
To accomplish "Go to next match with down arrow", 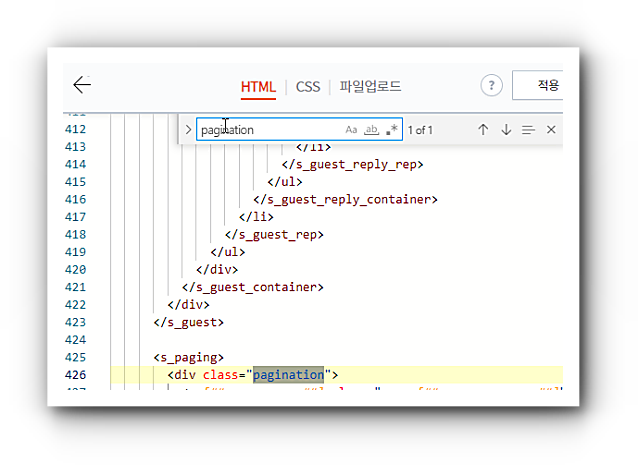I will point(506,130).
